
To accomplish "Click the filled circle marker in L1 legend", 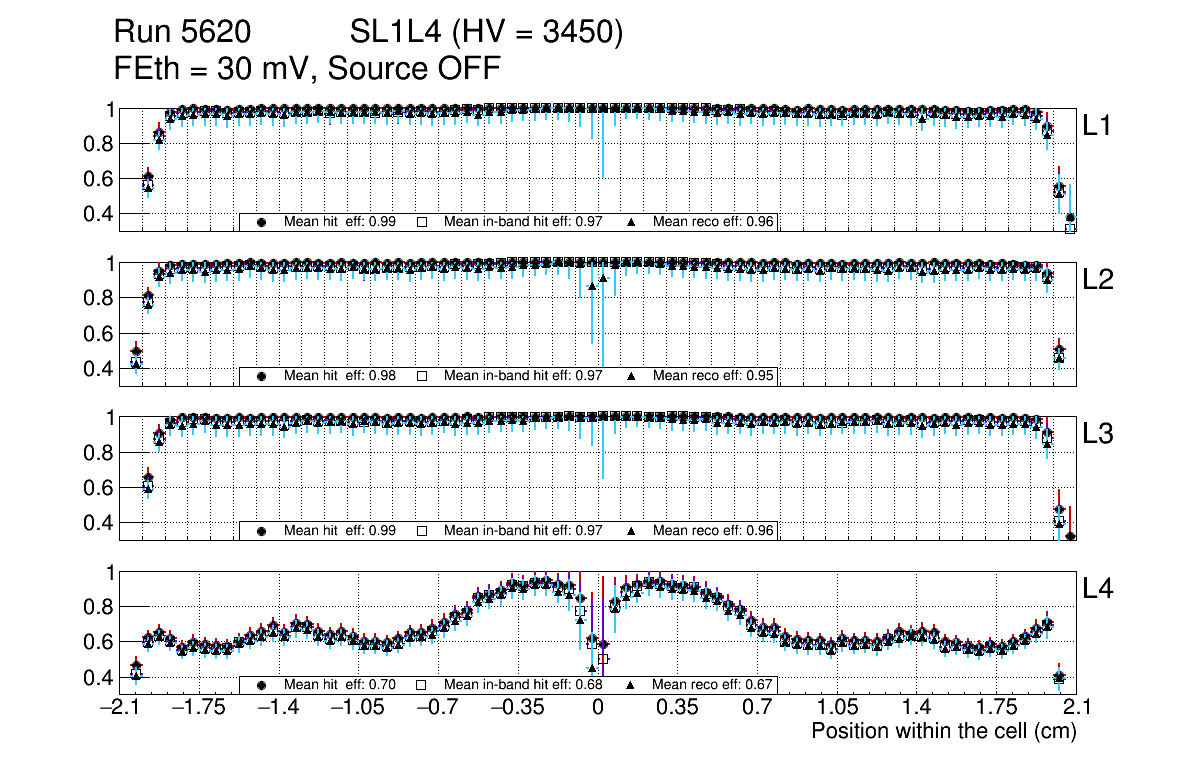I will [262, 222].
